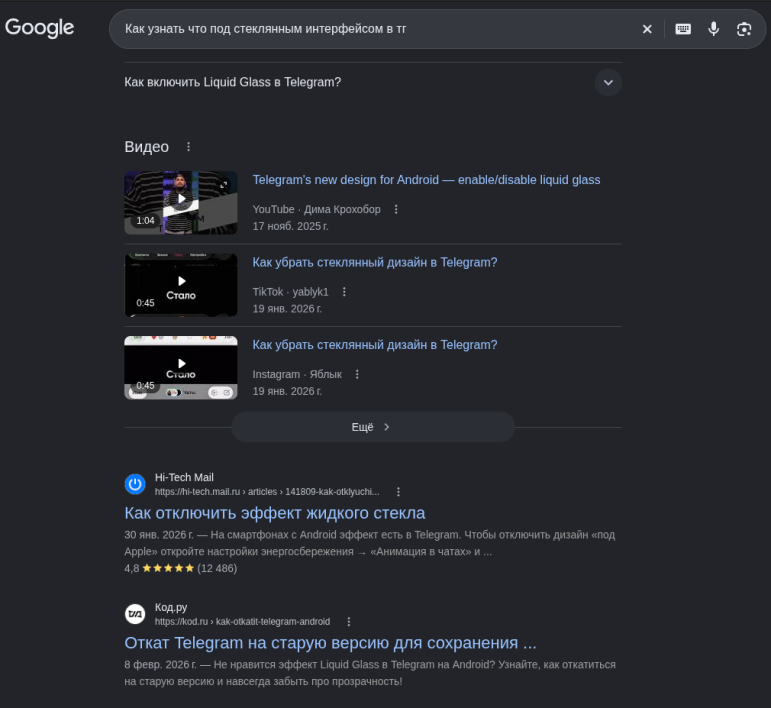This screenshot has height=708, width=771.
Task: Click the Hi-Tech Mail site favicon
Action: coord(135,484)
